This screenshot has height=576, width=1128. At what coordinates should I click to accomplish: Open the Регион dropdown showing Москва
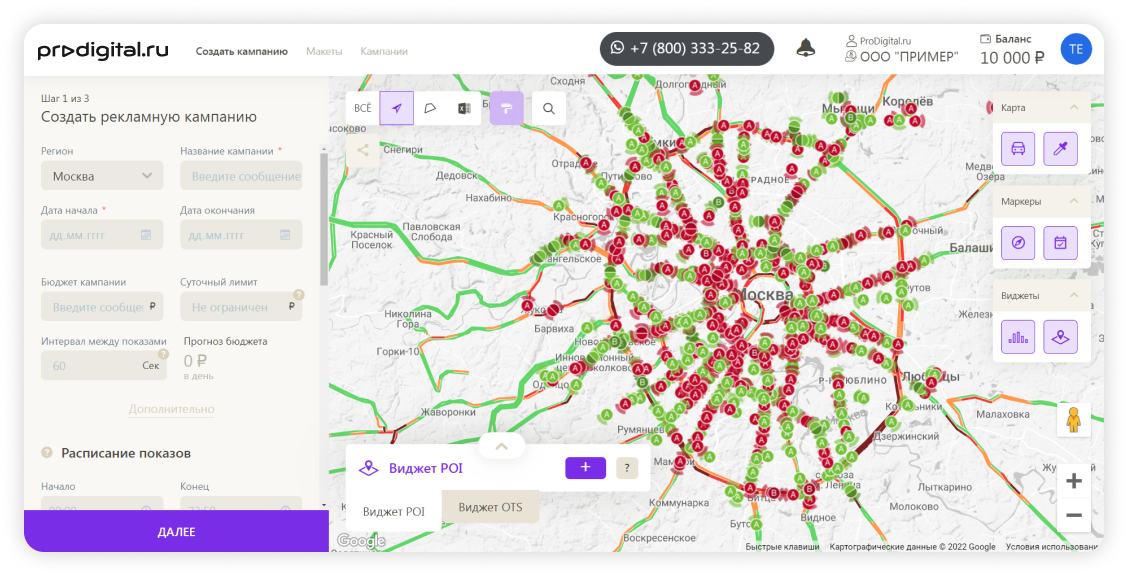pyautogui.click(x=102, y=176)
